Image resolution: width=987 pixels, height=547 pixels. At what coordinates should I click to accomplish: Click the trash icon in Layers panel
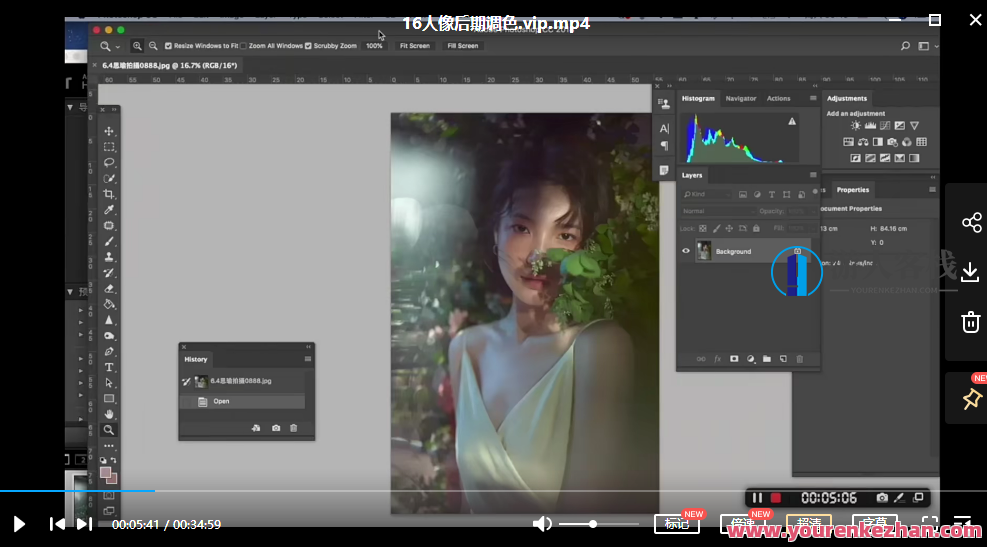point(799,358)
